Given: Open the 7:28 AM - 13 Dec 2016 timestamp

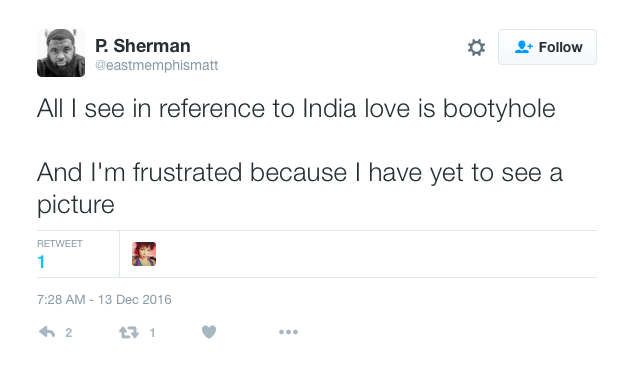Looking at the screenshot, I should point(104,300).
